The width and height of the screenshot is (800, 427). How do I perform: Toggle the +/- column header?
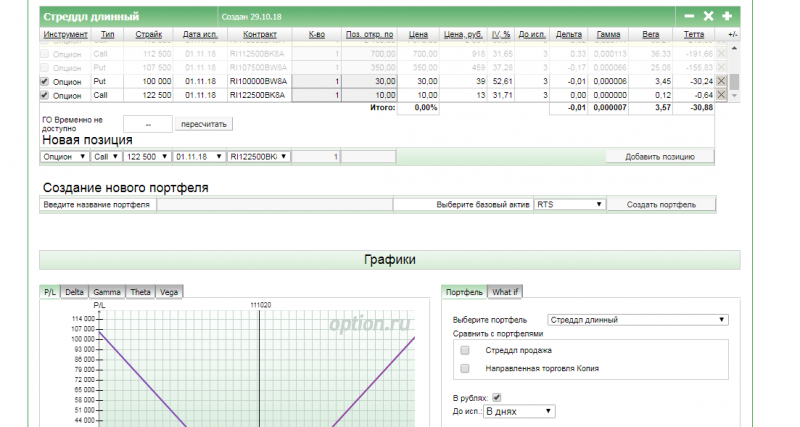(x=732, y=34)
